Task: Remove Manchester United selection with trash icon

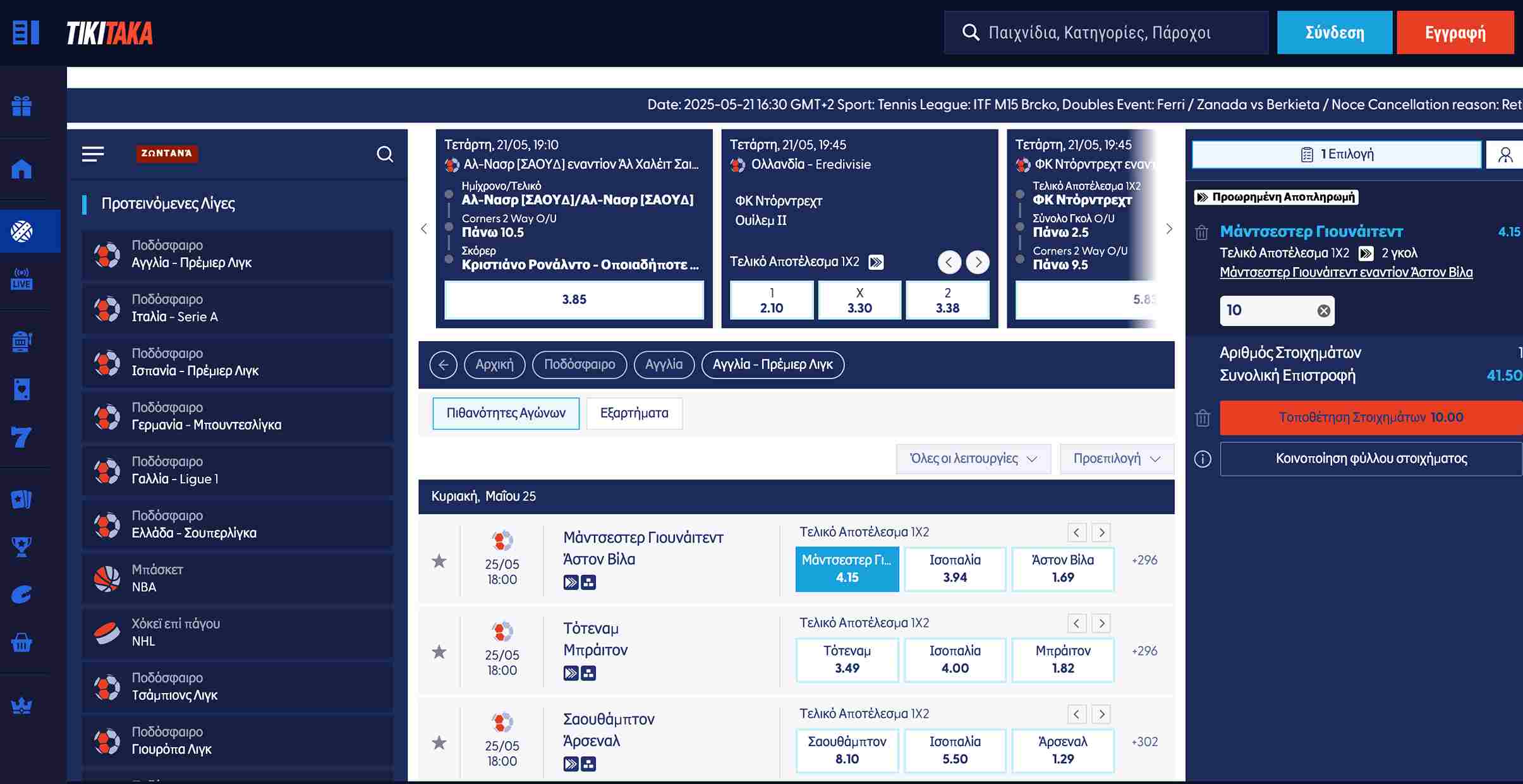Action: 1202,232
